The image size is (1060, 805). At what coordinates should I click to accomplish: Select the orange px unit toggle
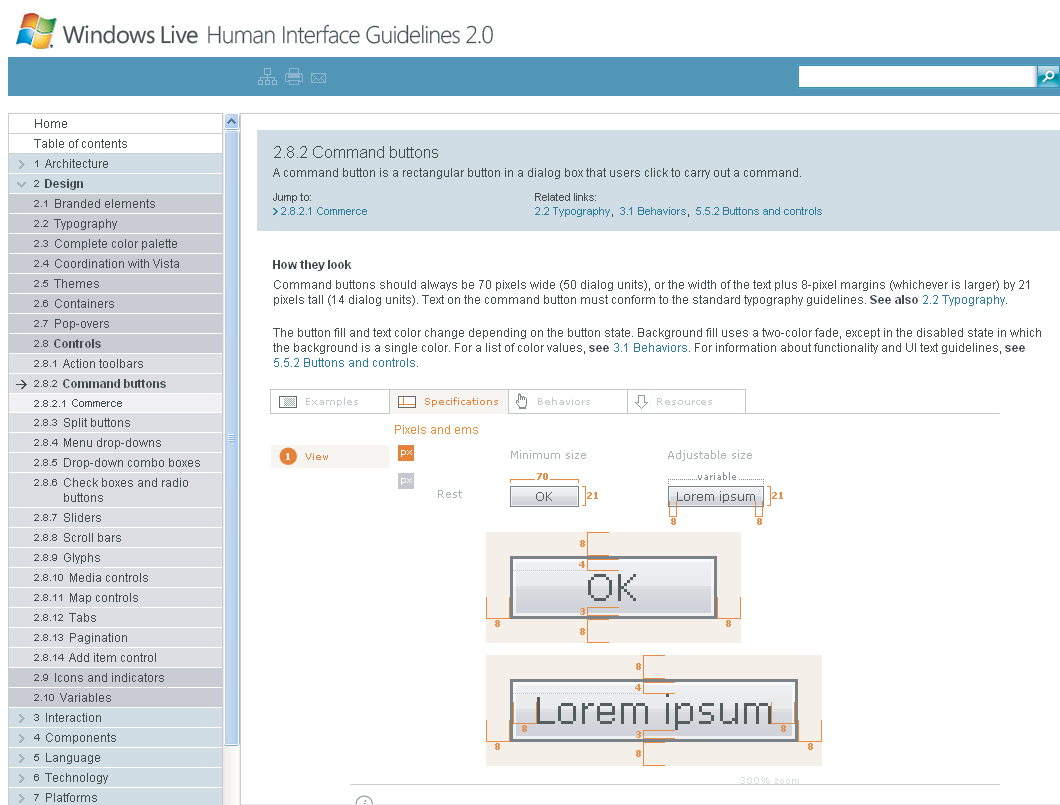pyautogui.click(x=406, y=453)
